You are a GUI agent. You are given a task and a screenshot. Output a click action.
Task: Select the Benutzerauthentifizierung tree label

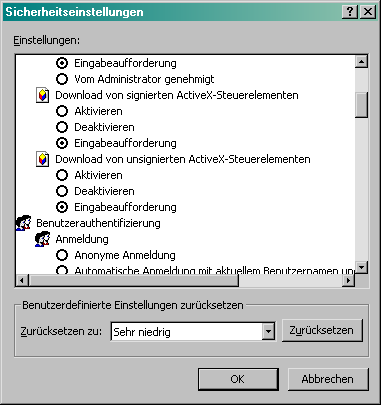pos(98,223)
